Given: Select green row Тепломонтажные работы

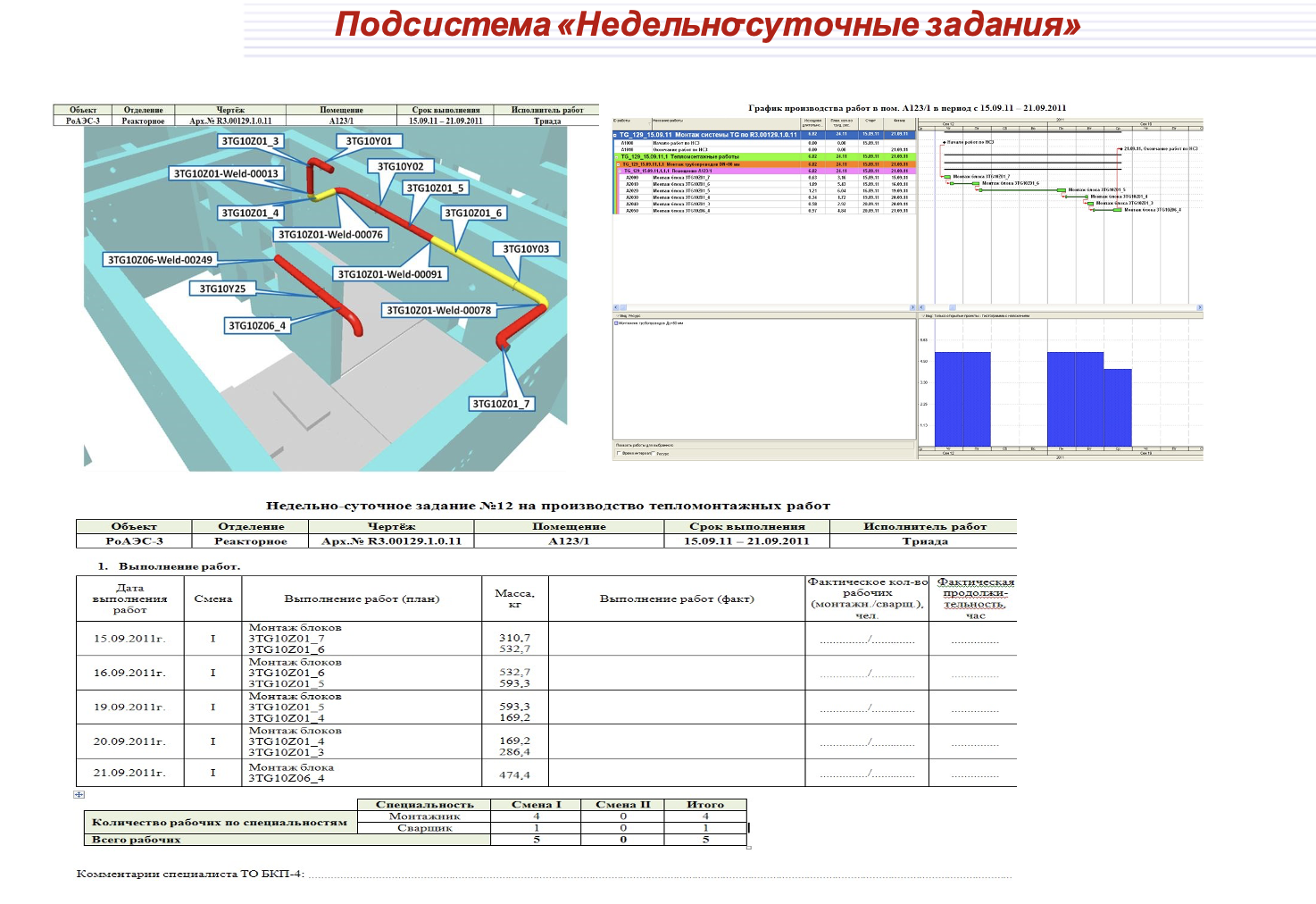Looking at the screenshot, I should 764,156.
